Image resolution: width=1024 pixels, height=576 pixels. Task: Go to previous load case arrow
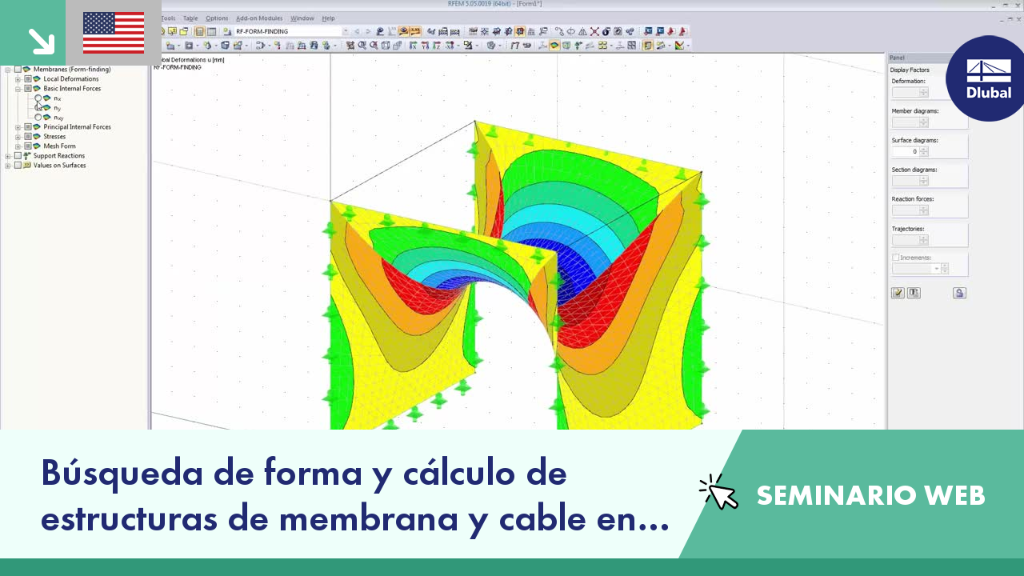357,31
